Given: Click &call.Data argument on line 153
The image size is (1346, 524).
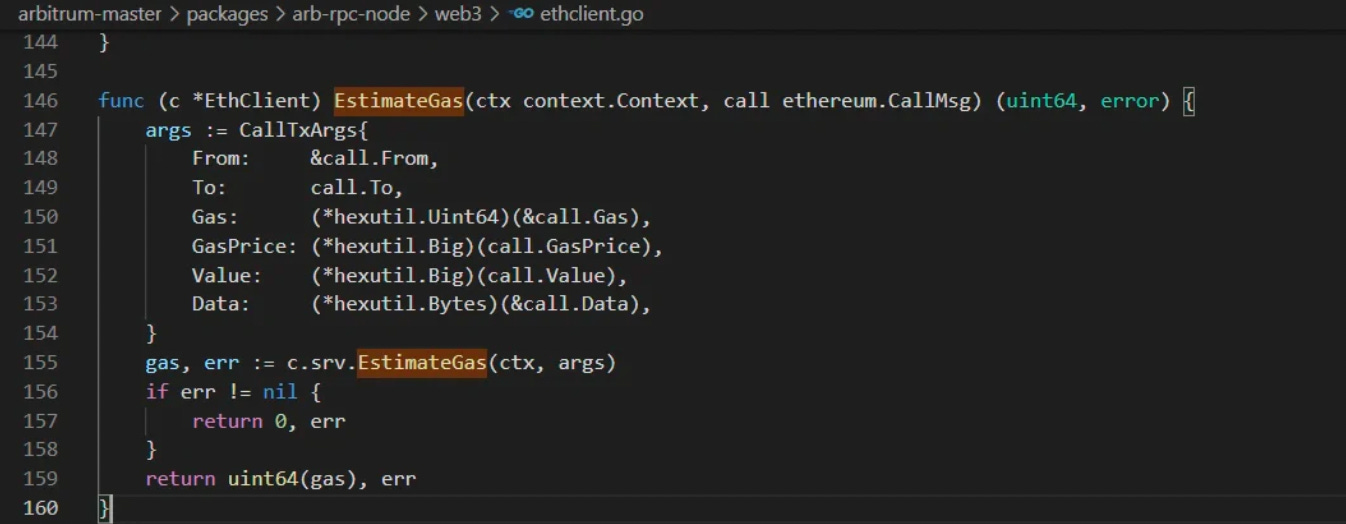Looking at the screenshot, I should click(x=570, y=304).
